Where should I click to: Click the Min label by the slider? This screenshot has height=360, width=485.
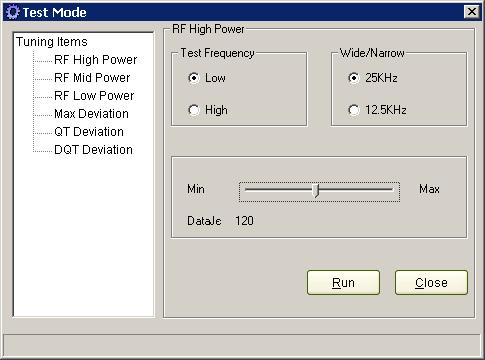[196, 189]
